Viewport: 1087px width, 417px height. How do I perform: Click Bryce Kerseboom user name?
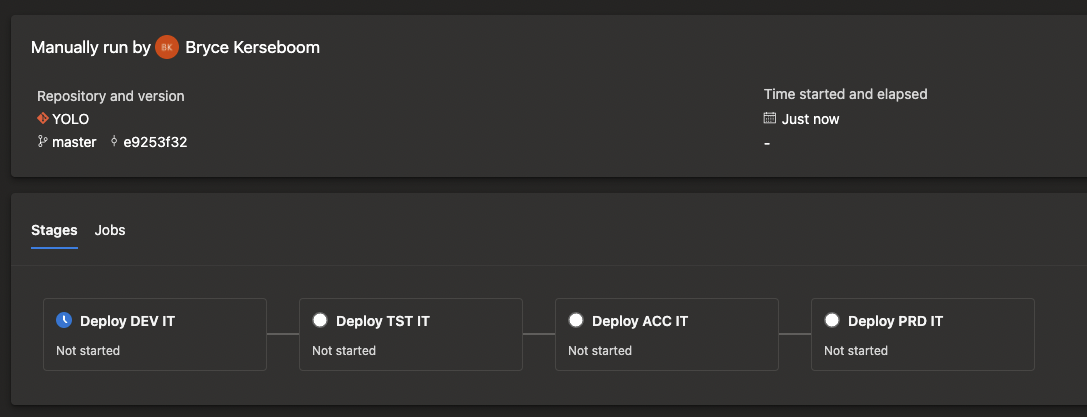(x=253, y=47)
